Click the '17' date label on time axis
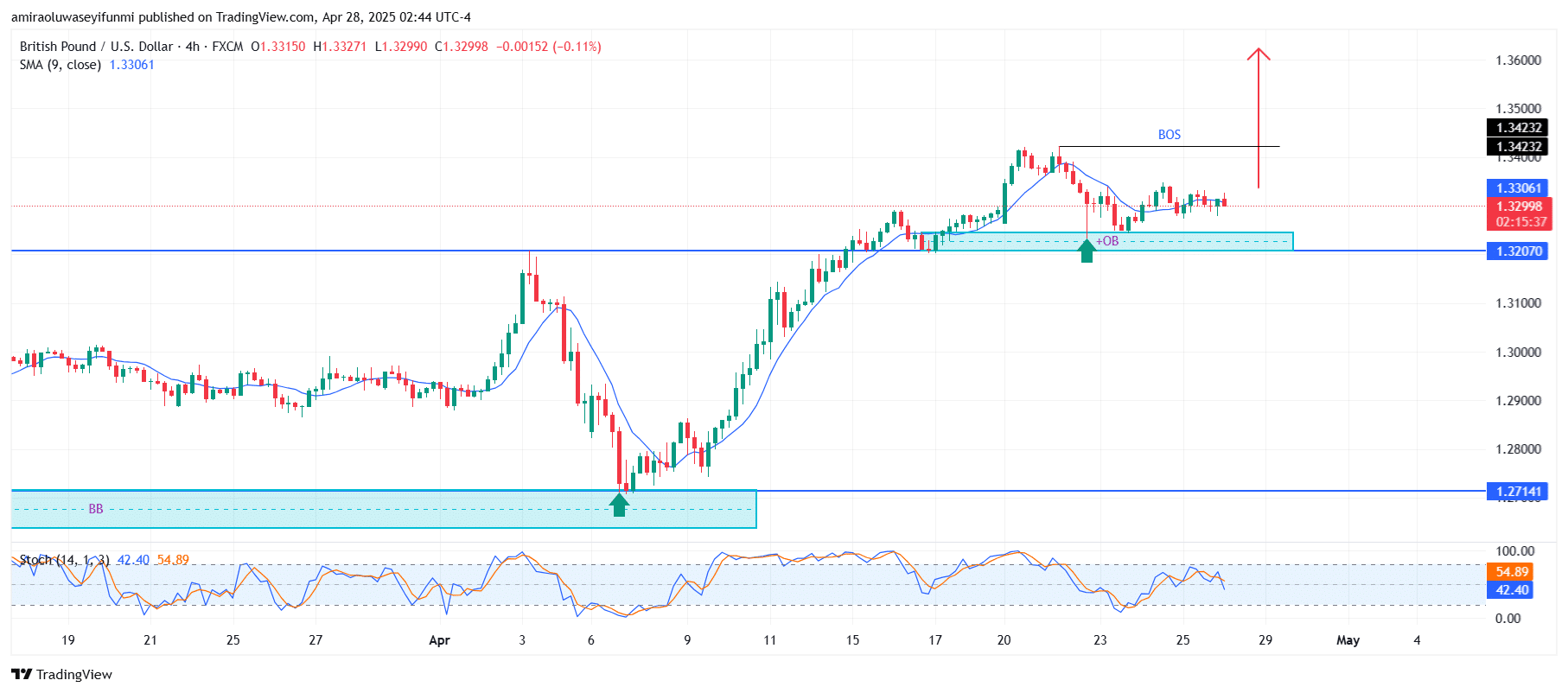1568x693 pixels. click(935, 640)
